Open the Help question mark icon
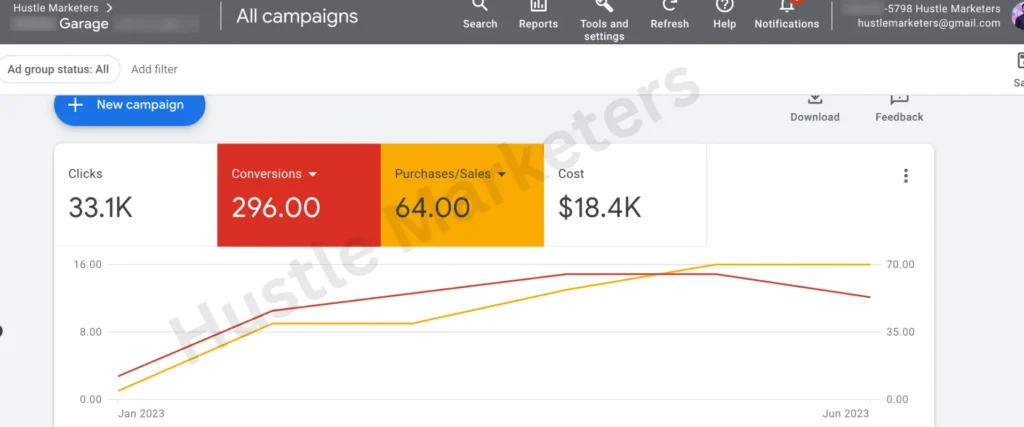Screen dimensions: 1024x427 724,6
